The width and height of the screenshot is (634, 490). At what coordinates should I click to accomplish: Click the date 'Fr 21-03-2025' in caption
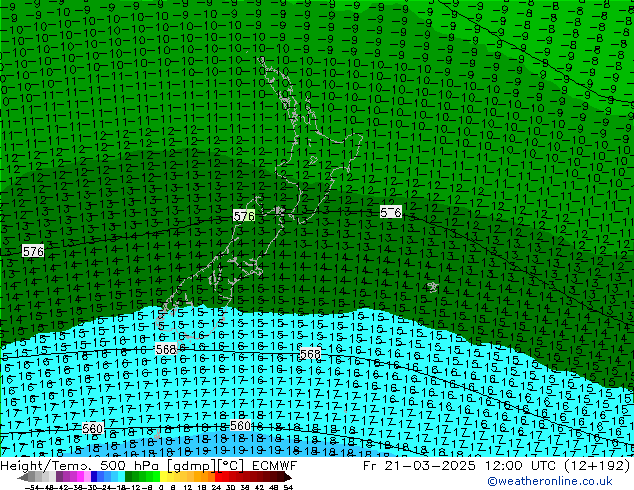click(x=419, y=466)
